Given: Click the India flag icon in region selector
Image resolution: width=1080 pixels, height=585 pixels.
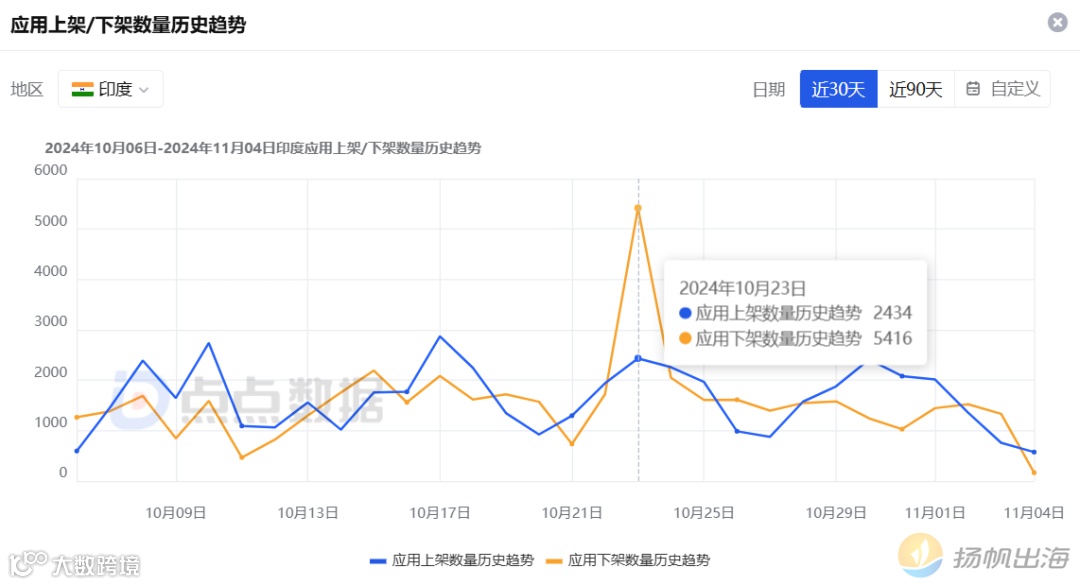Looking at the screenshot, I should pyautogui.click(x=84, y=88).
